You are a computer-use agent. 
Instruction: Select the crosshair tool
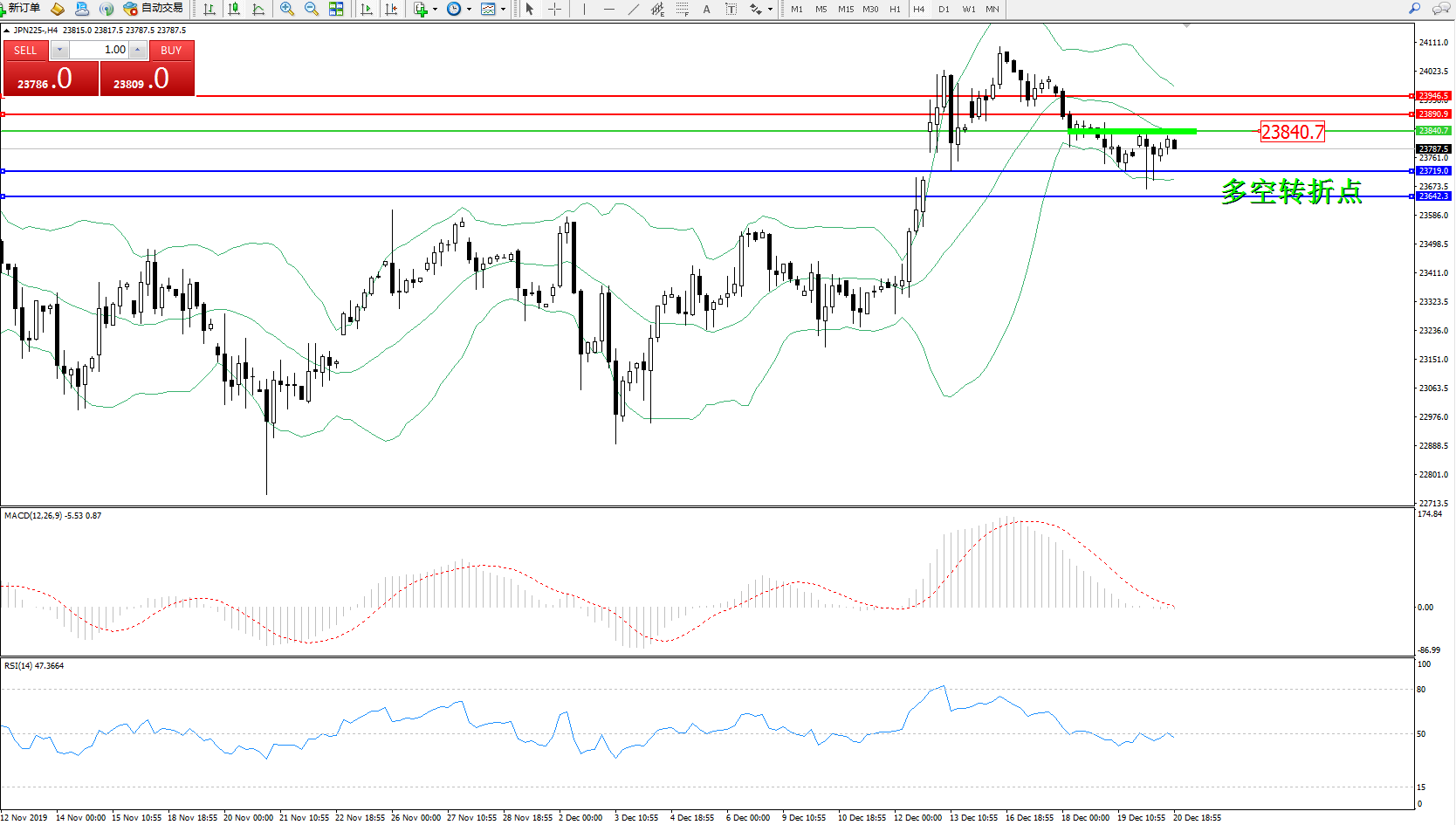click(x=554, y=9)
